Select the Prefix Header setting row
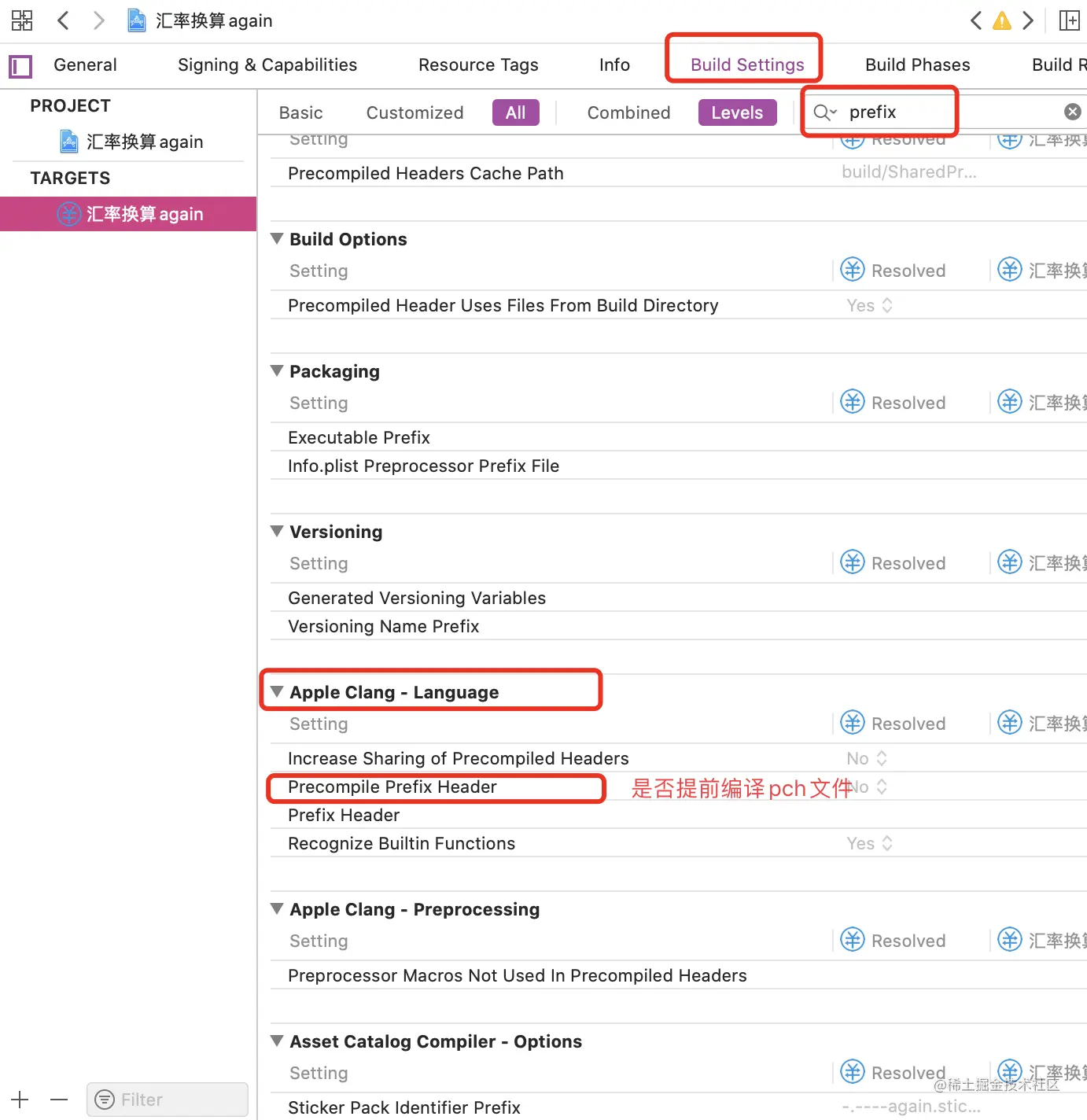 pos(678,815)
